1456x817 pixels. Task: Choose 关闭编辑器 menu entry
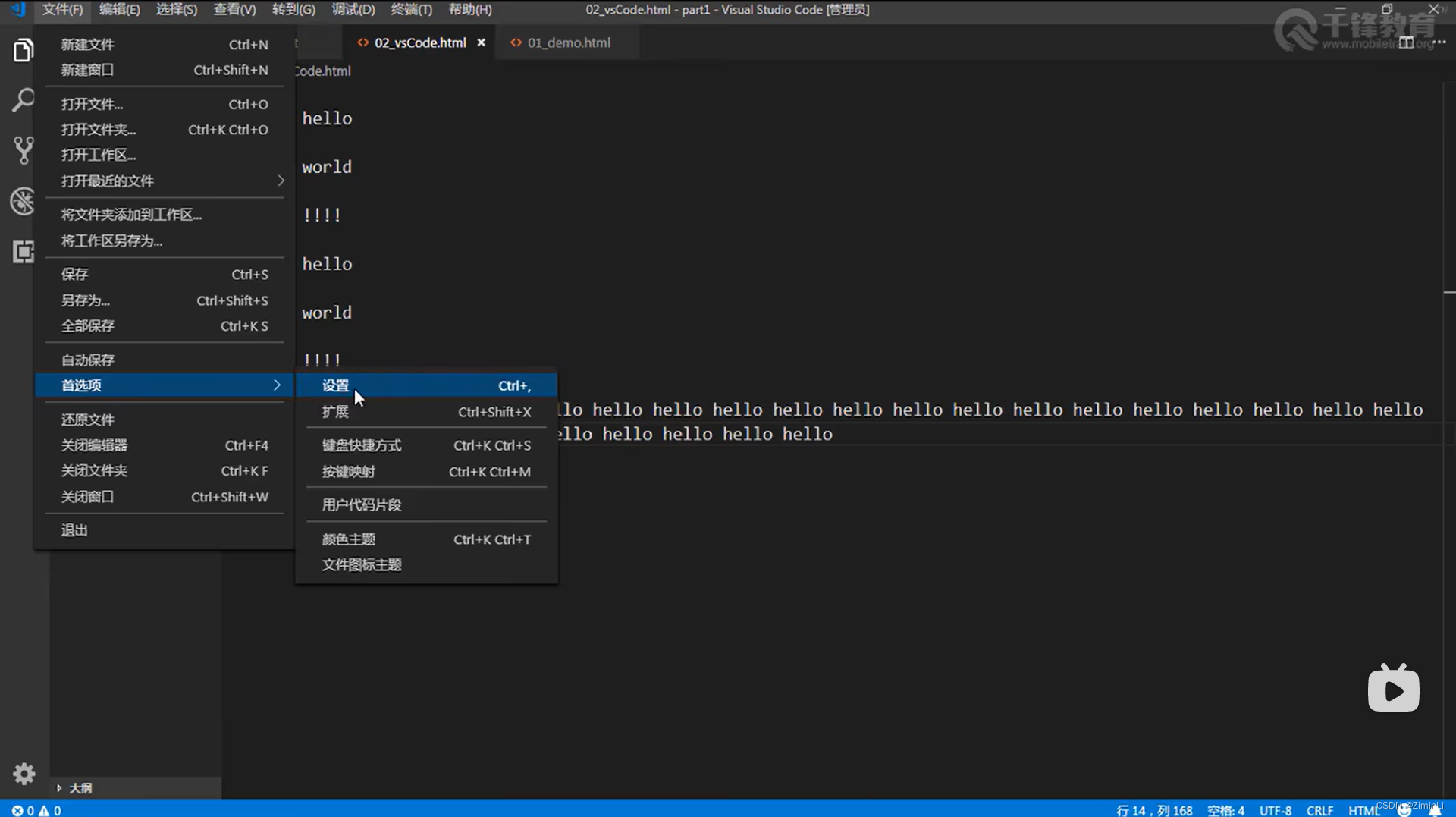tap(165, 445)
